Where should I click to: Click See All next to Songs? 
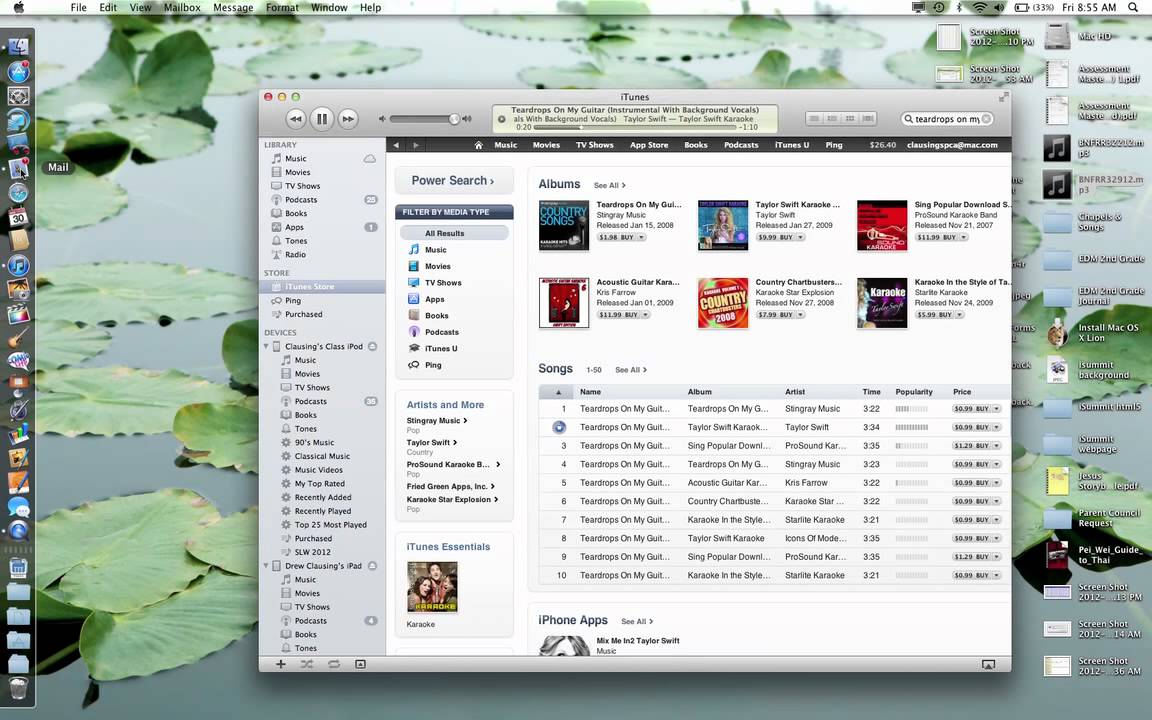(x=630, y=370)
